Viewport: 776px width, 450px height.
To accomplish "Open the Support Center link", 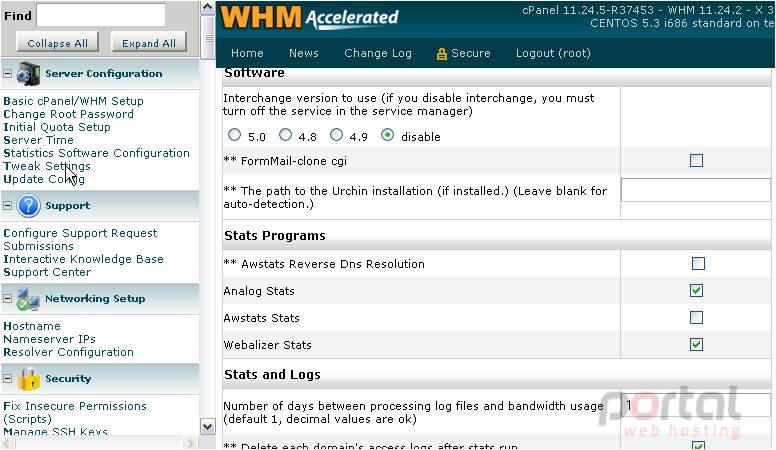I will point(47,272).
